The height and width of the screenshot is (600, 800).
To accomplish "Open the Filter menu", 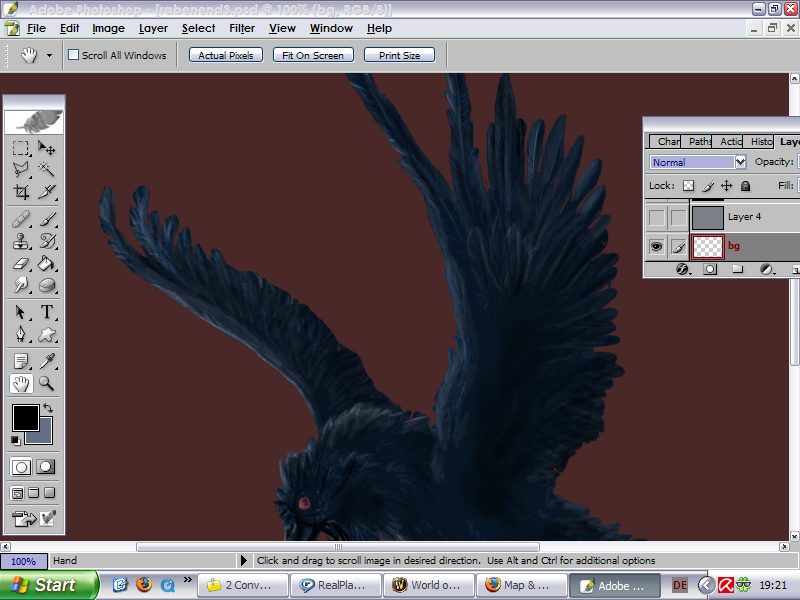I will coord(242,29).
